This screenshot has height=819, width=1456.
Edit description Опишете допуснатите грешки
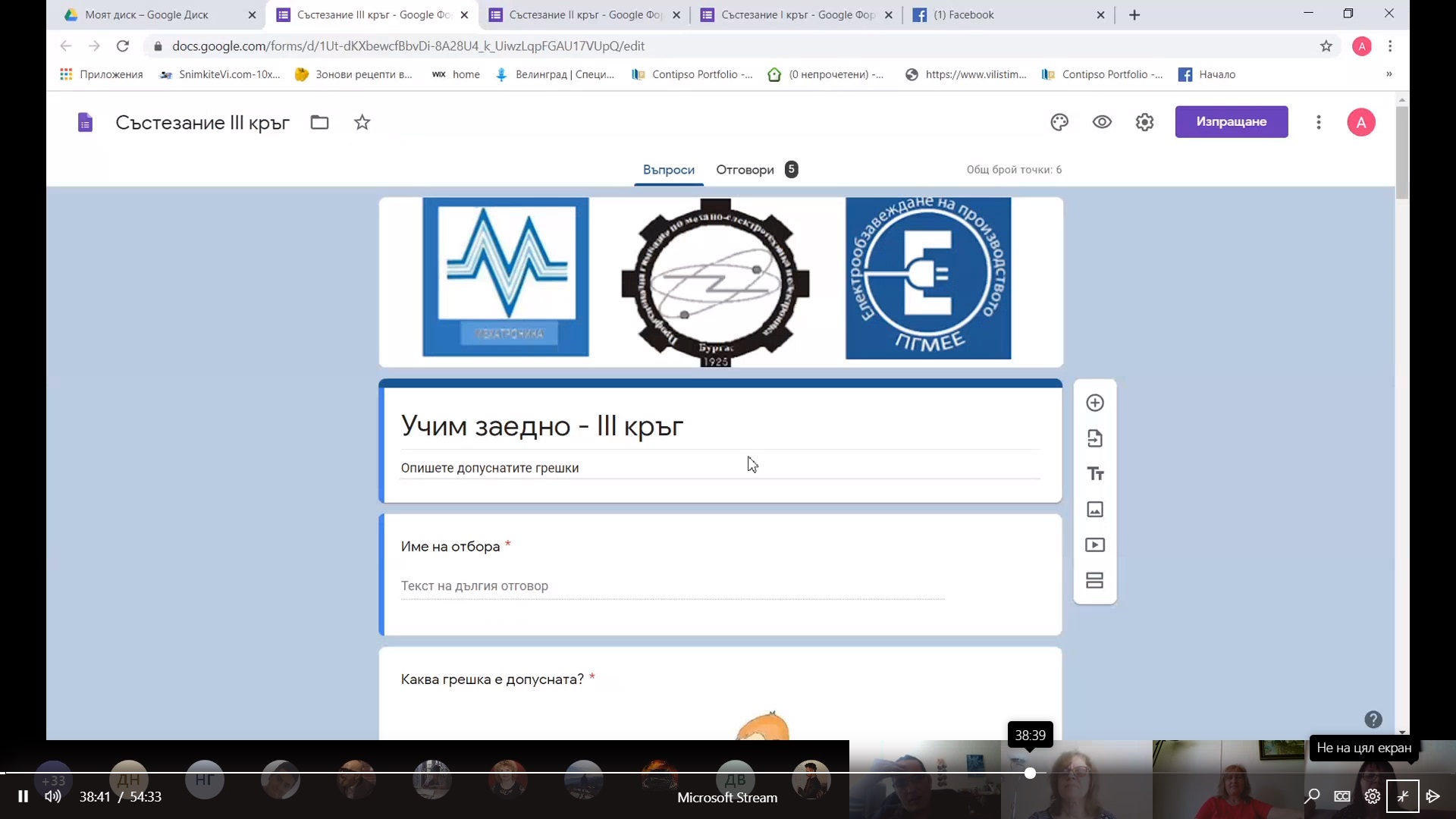coord(490,468)
